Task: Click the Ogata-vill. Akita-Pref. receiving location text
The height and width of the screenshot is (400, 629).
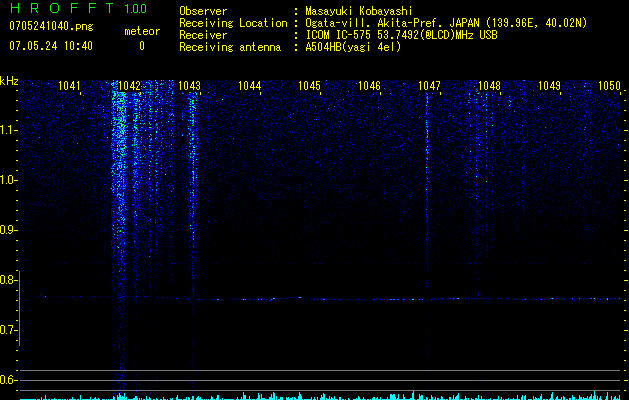Action: coord(446,23)
